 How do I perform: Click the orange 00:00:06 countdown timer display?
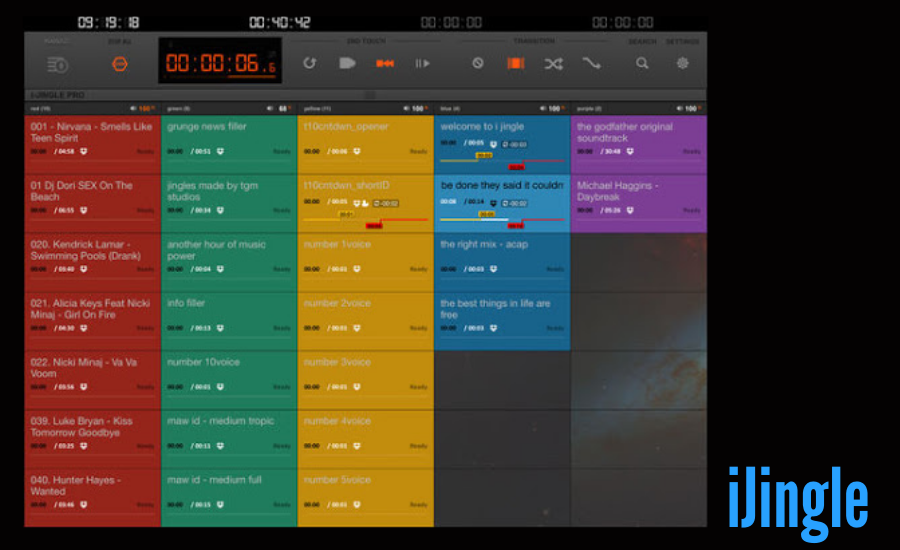(220, 63)
